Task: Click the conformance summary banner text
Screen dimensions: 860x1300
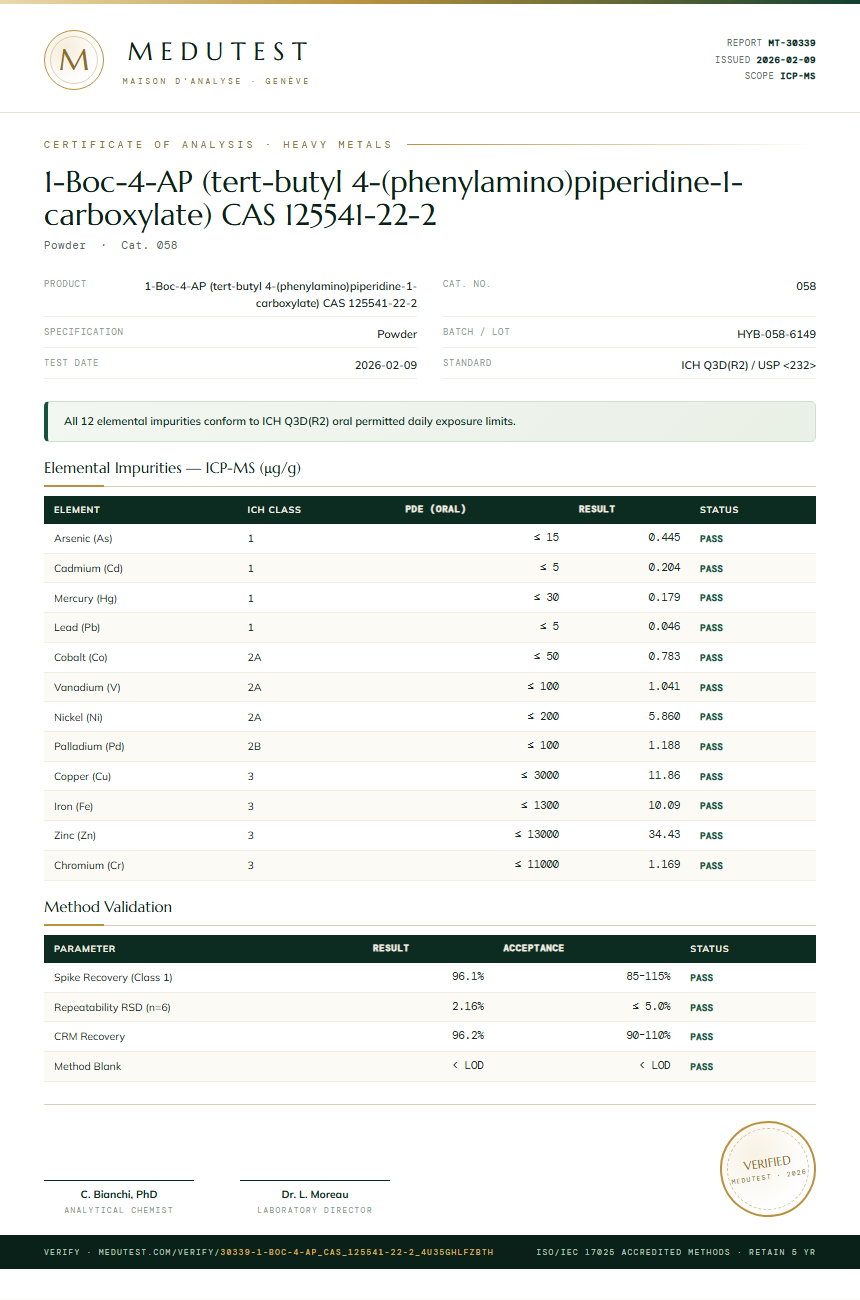Action: pos(290,421)
